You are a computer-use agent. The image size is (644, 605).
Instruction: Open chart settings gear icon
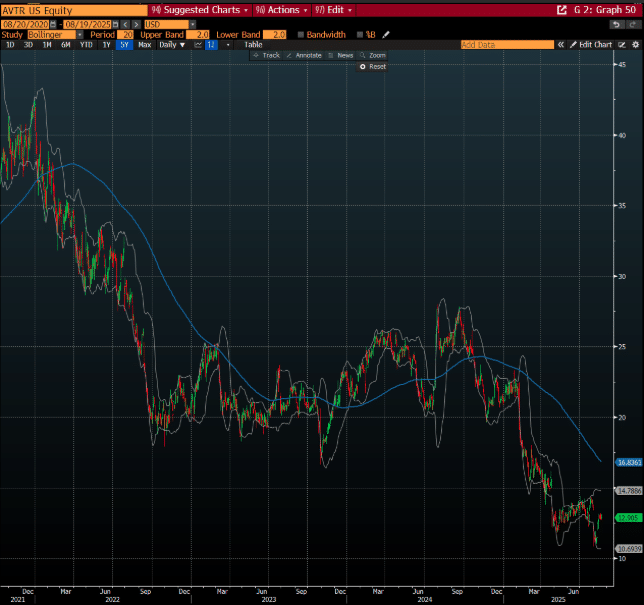[635, 45]
